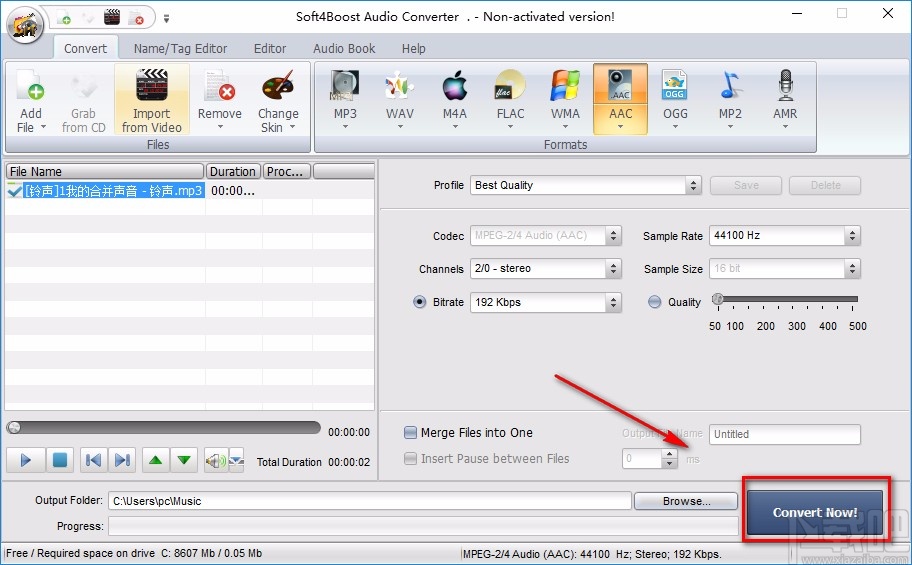
Task: Play the selected audio file
Action: click(x=25, y=460)
